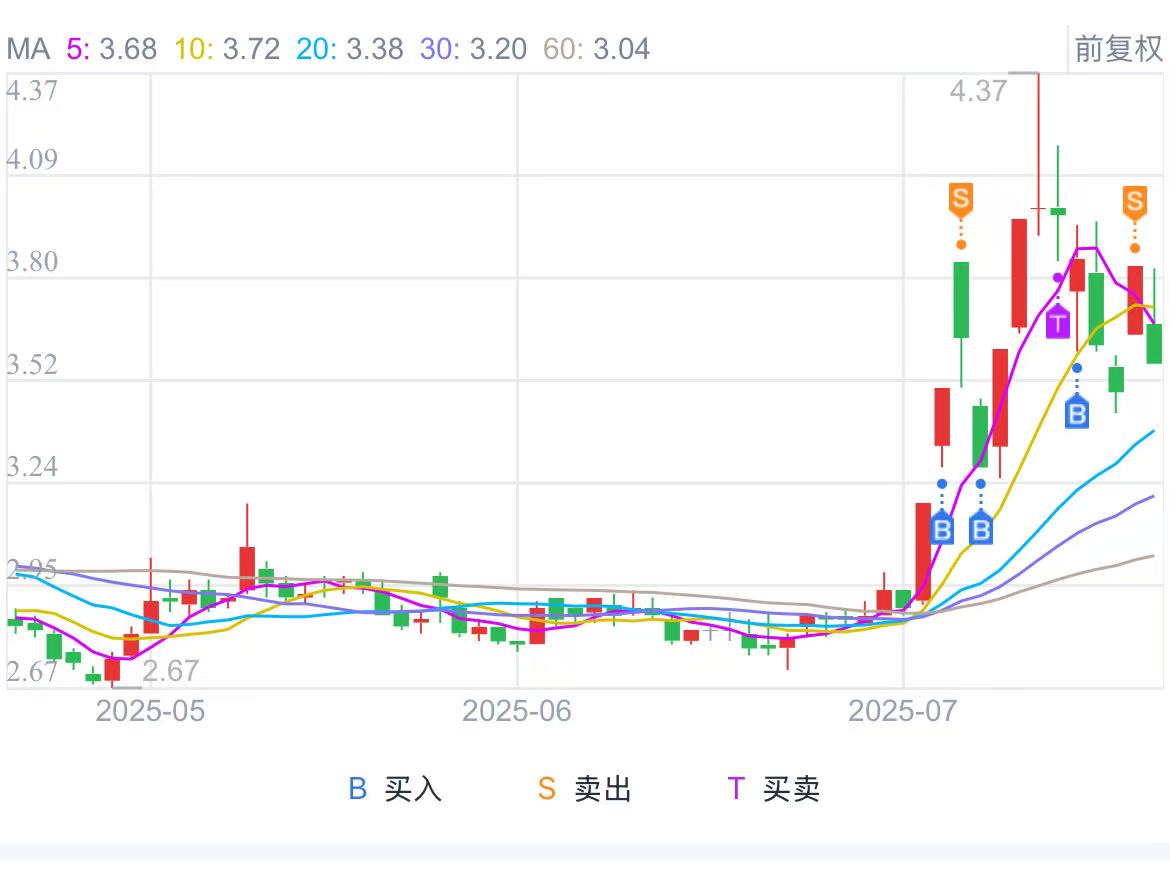The width and height of the screenshot is (1170, 877).
Task: Click the first orange S sell marker
Action: pyautogui.click(x=960, y=199)
